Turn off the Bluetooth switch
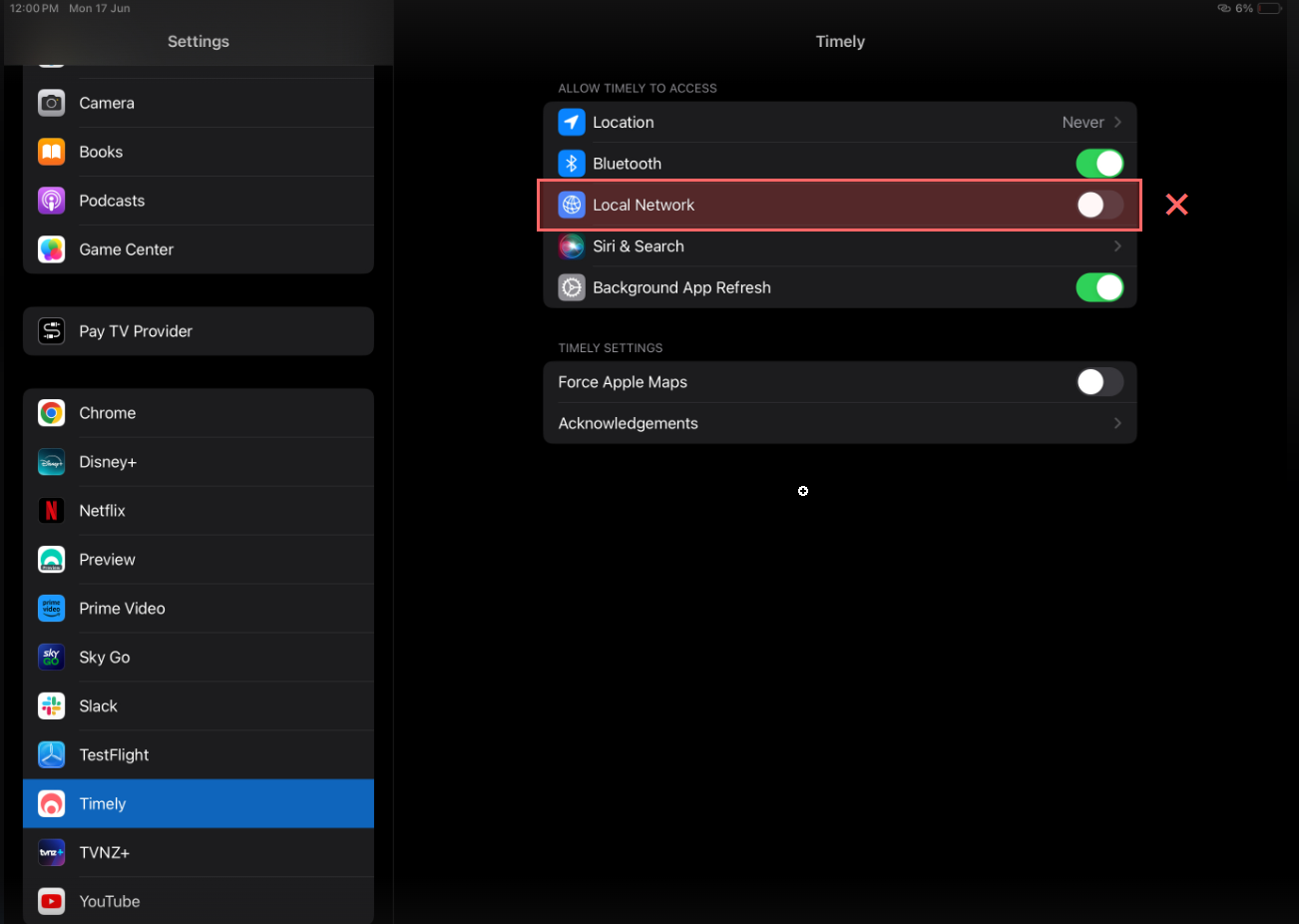This screenshot has width=1299, height=924. pyautogui.click(x=1099, y=164)
